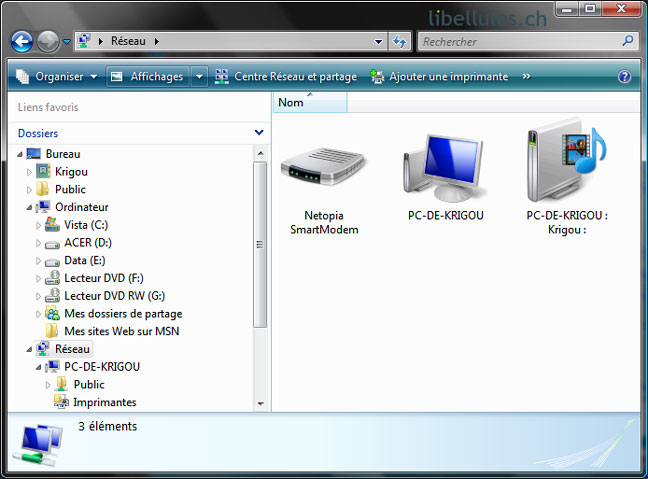
Task: Sort by the Nom column header
Action: 310,102
